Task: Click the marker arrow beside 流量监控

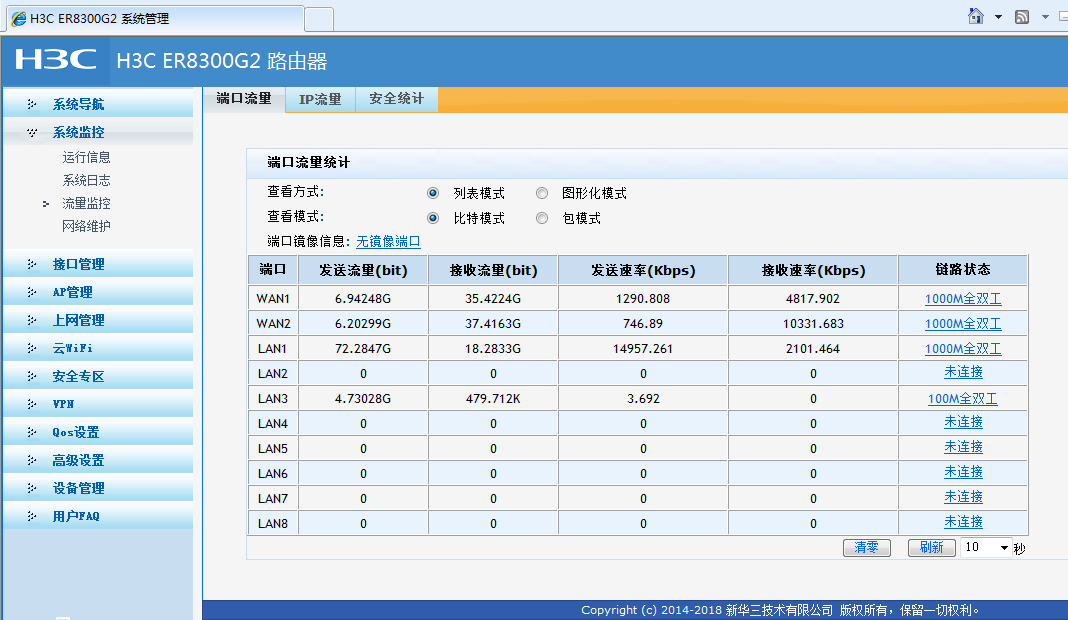Action: 46,204
